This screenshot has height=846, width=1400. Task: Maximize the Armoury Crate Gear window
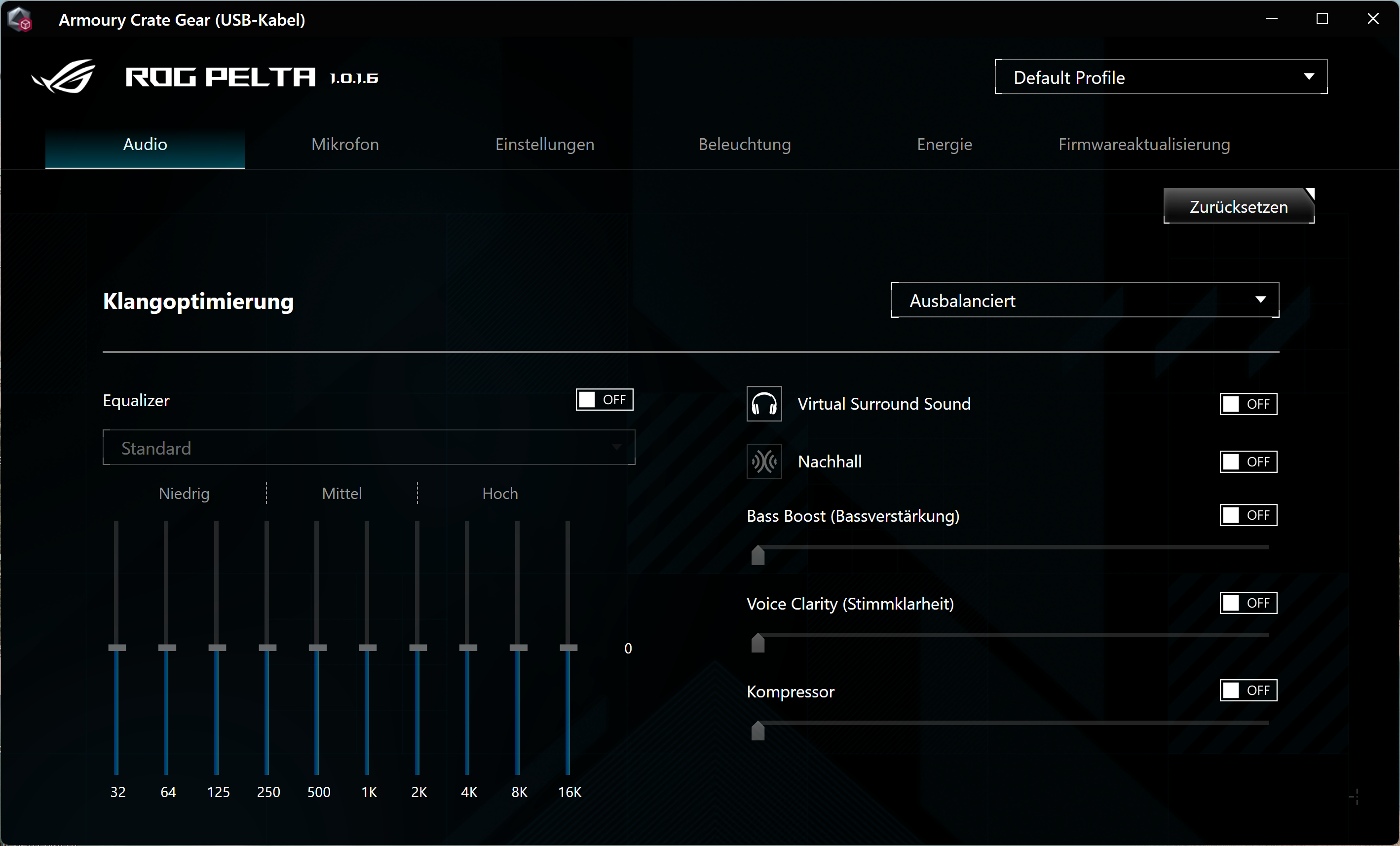1322,19
